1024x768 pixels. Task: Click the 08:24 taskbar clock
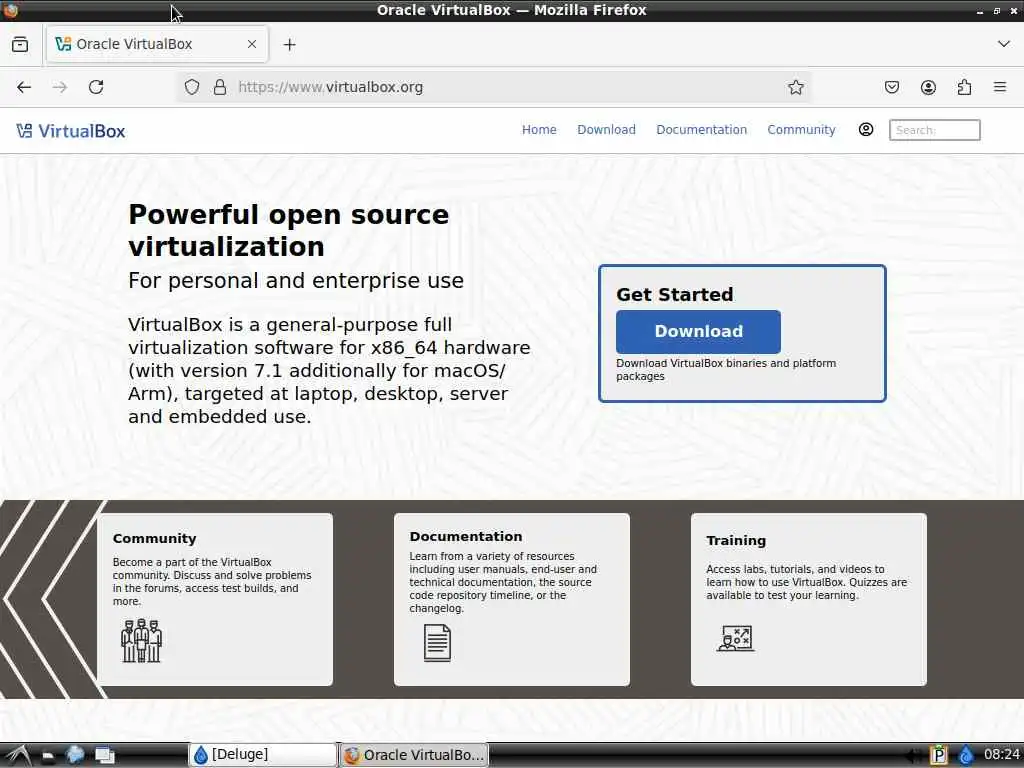click(1001, 755)
